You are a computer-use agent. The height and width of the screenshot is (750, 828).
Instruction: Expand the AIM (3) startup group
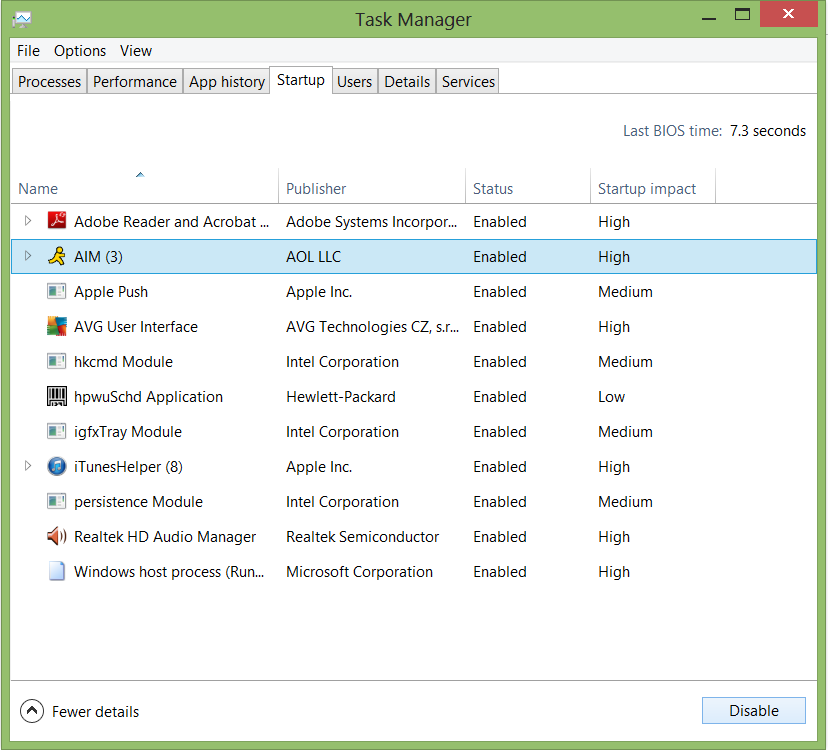pos(28,256)
